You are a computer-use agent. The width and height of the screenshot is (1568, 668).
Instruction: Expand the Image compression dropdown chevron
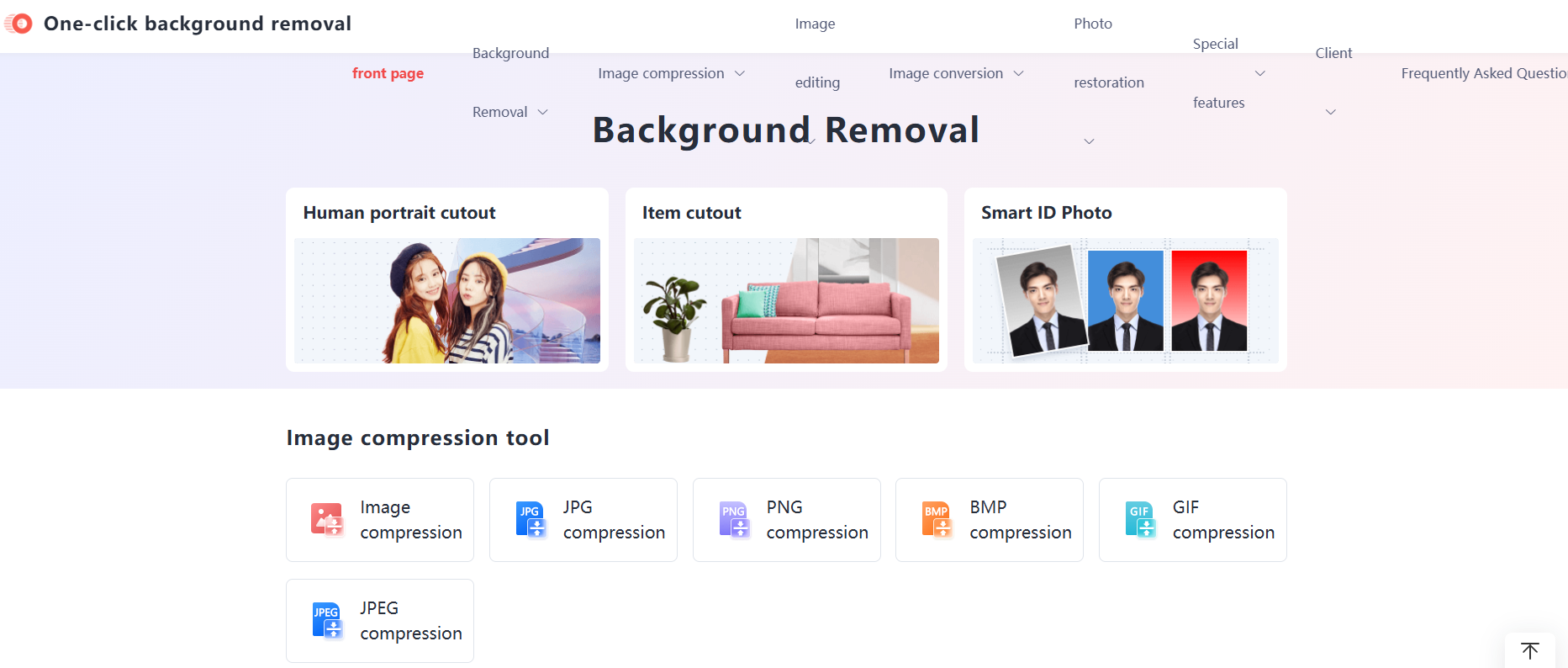pyautogui.click(x=740, y=73)
